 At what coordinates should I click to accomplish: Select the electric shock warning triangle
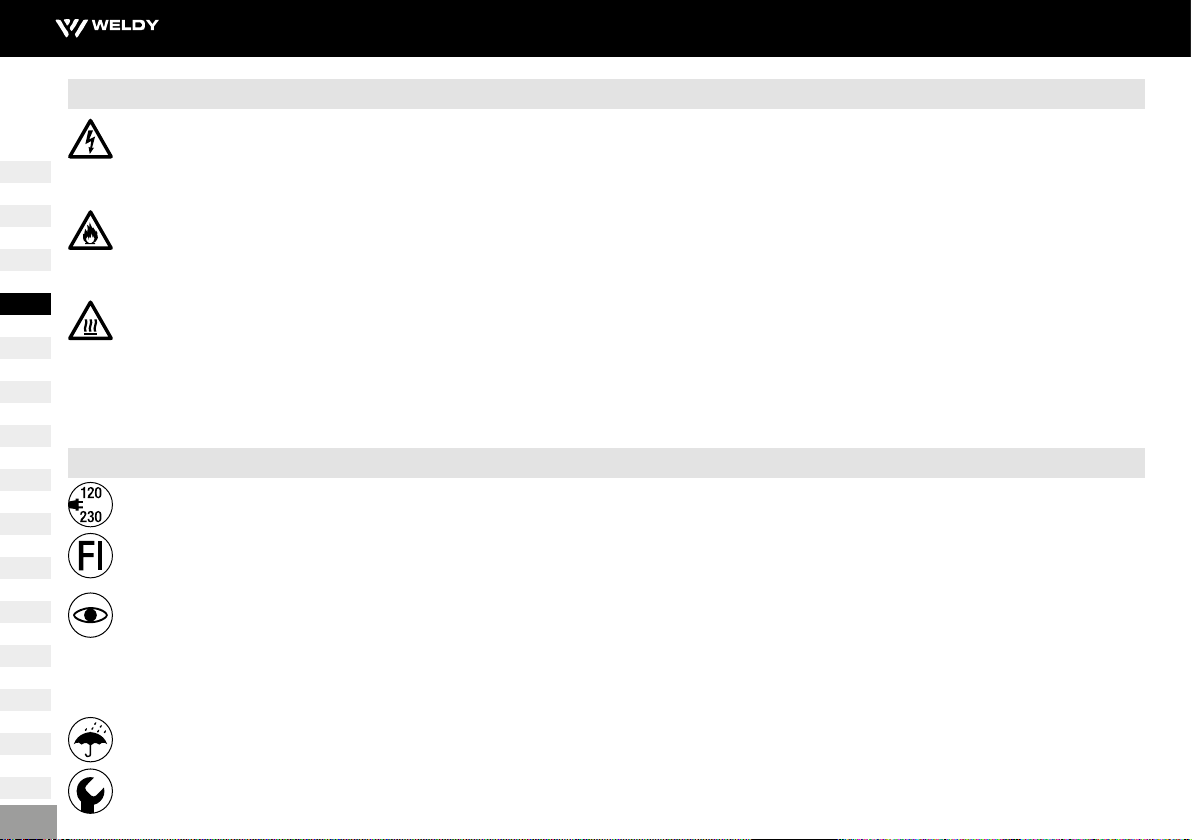click(90, 139)
